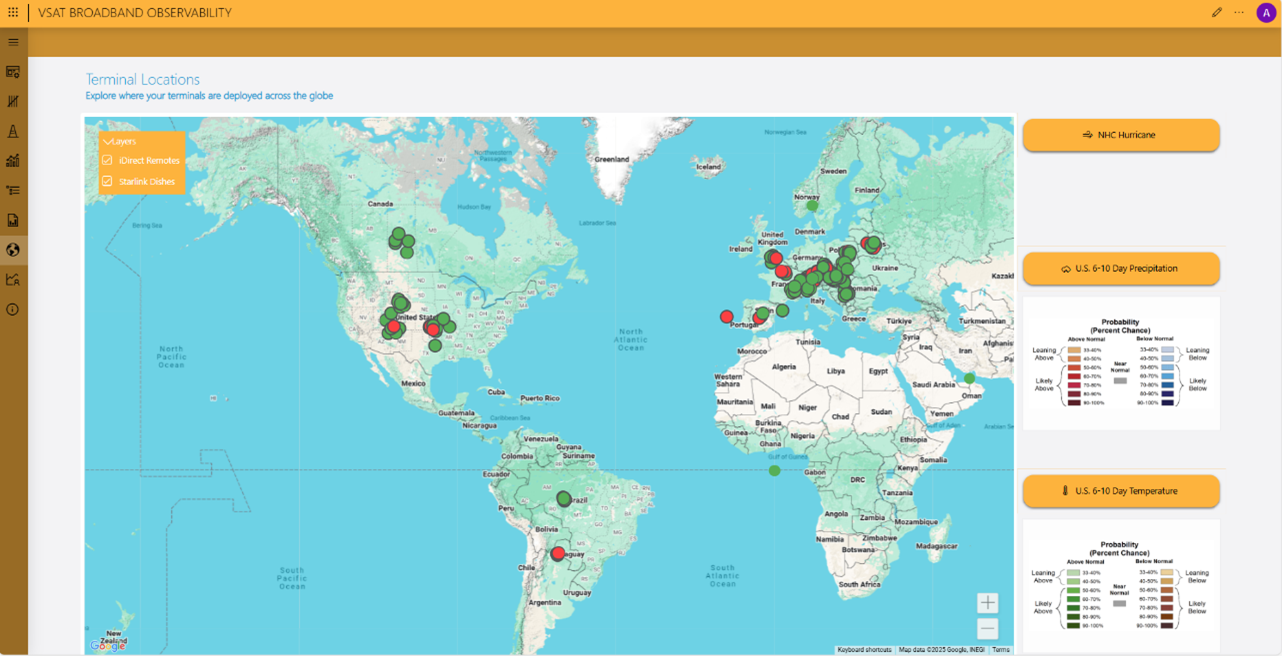Open the tally bars sidebar icon
1282x656 pixels.
13,101
